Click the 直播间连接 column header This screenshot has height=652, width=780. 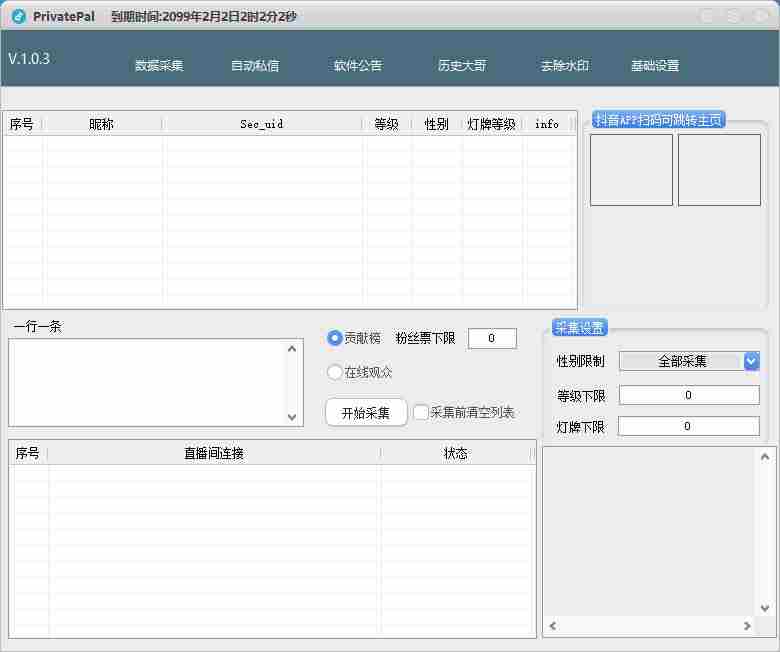click(x=213, y=453)
